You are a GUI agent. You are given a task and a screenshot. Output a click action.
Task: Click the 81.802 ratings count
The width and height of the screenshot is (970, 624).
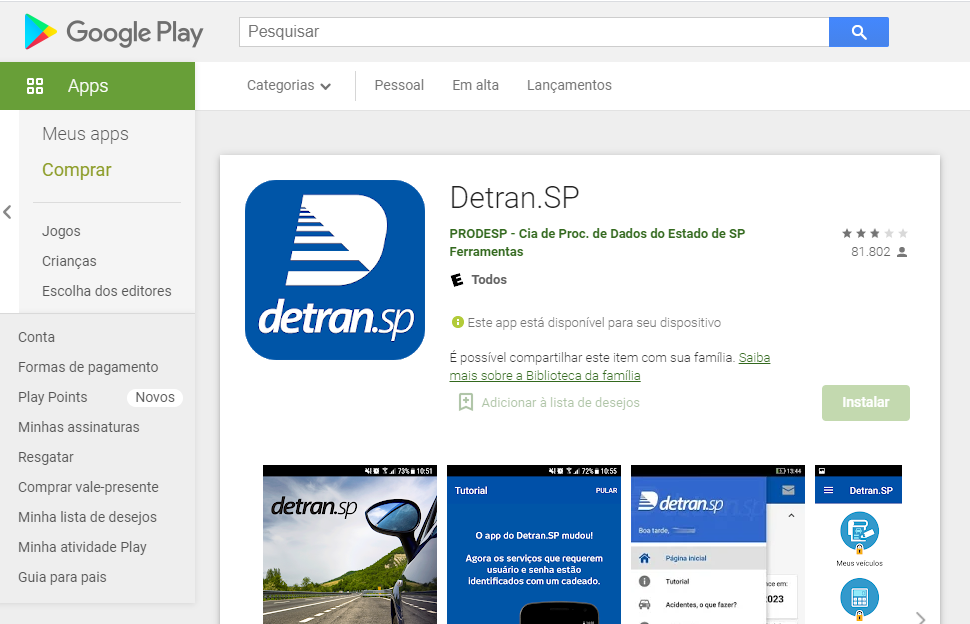click(870, 252)
